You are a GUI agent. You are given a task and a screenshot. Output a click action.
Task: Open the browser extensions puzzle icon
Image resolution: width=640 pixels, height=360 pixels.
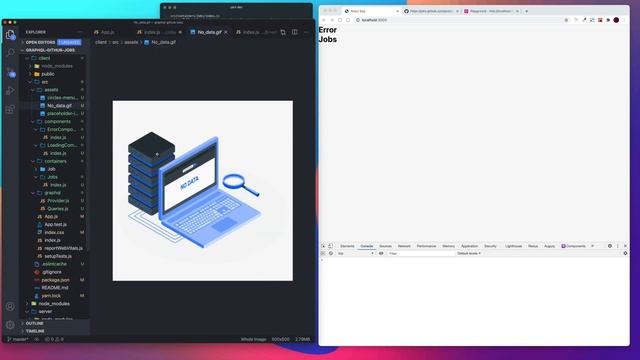click(608, 20)
